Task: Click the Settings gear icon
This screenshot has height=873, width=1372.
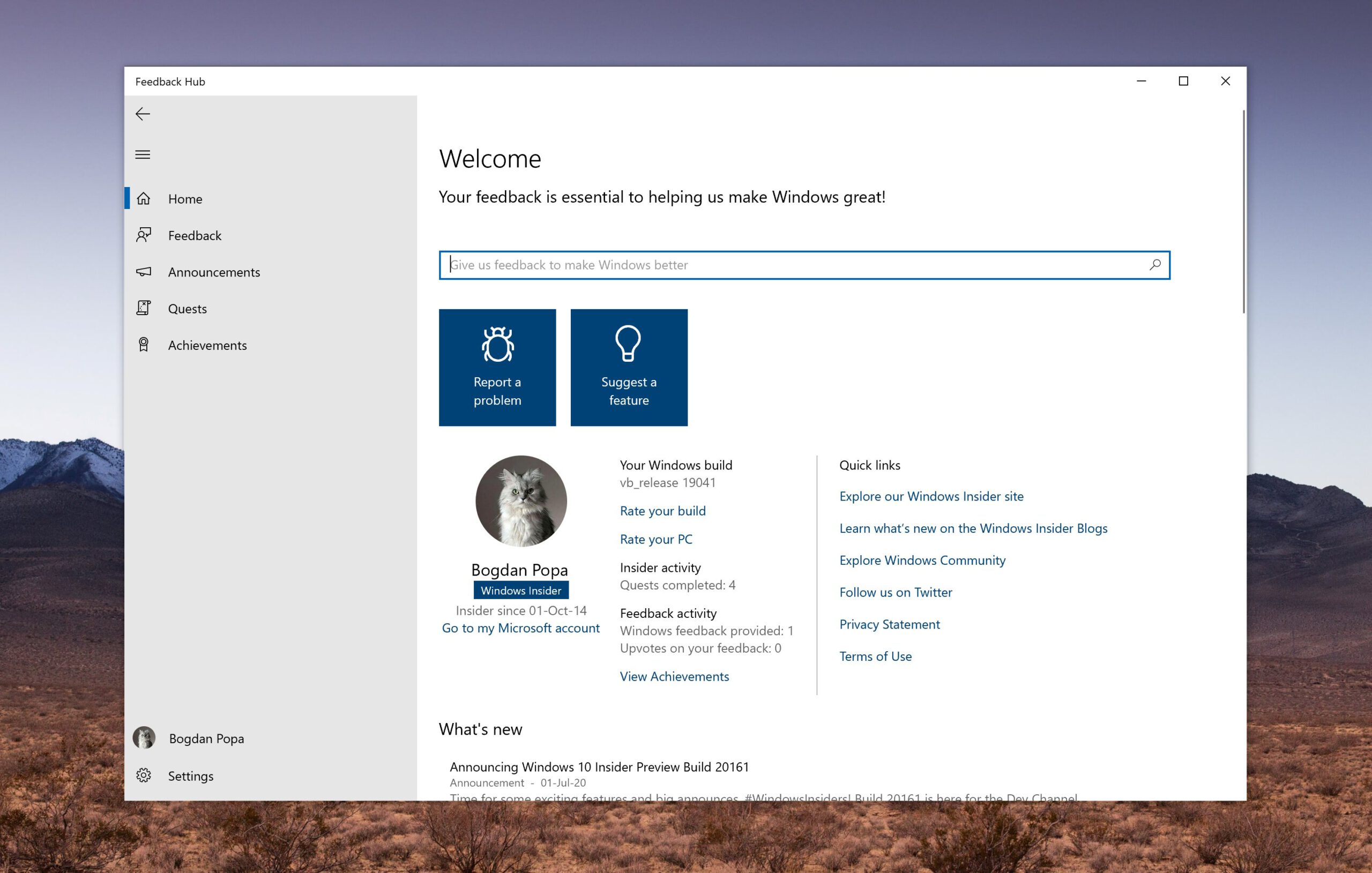Action: 144,775
